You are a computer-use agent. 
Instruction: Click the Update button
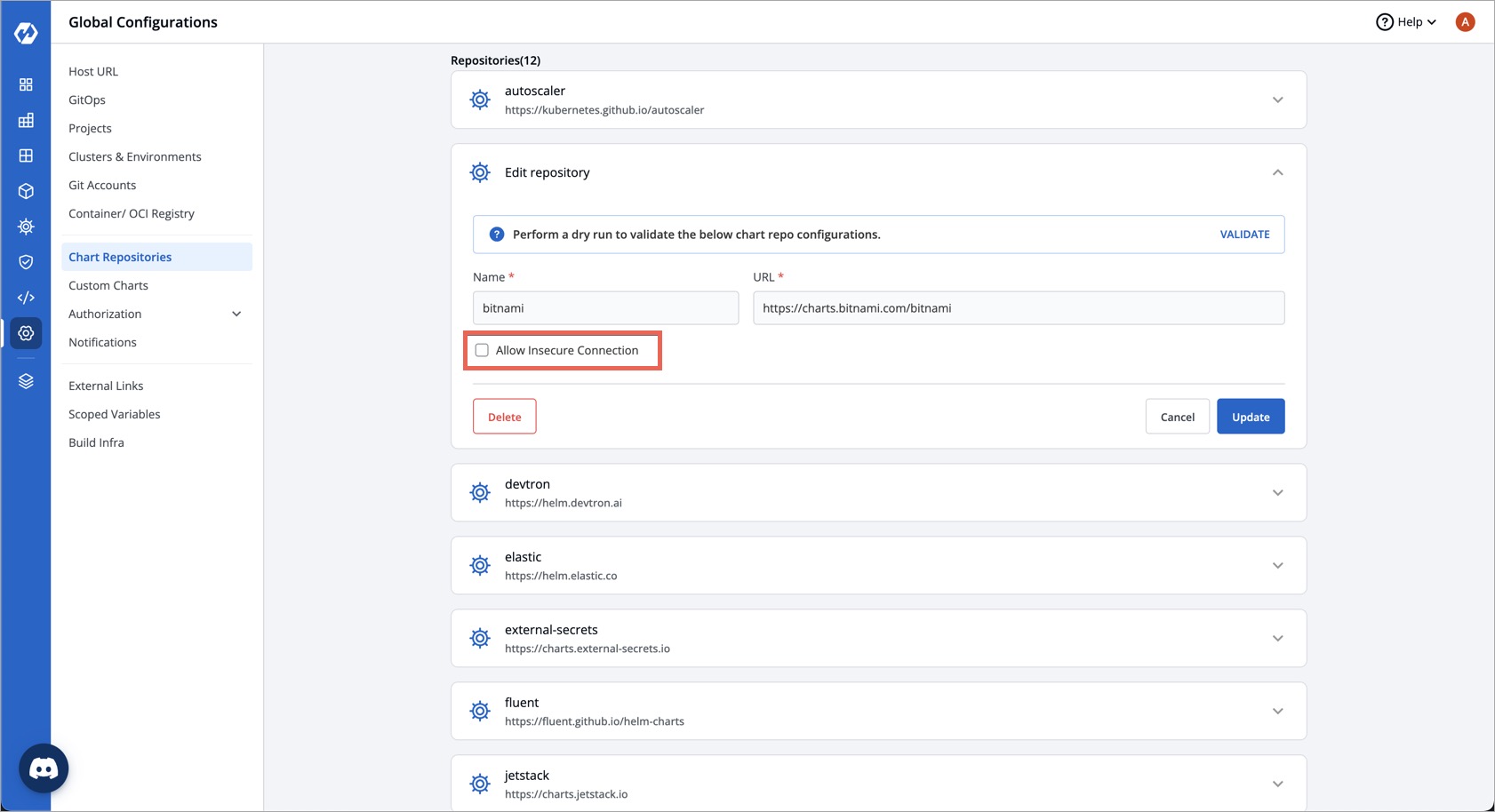[1250, 417]
